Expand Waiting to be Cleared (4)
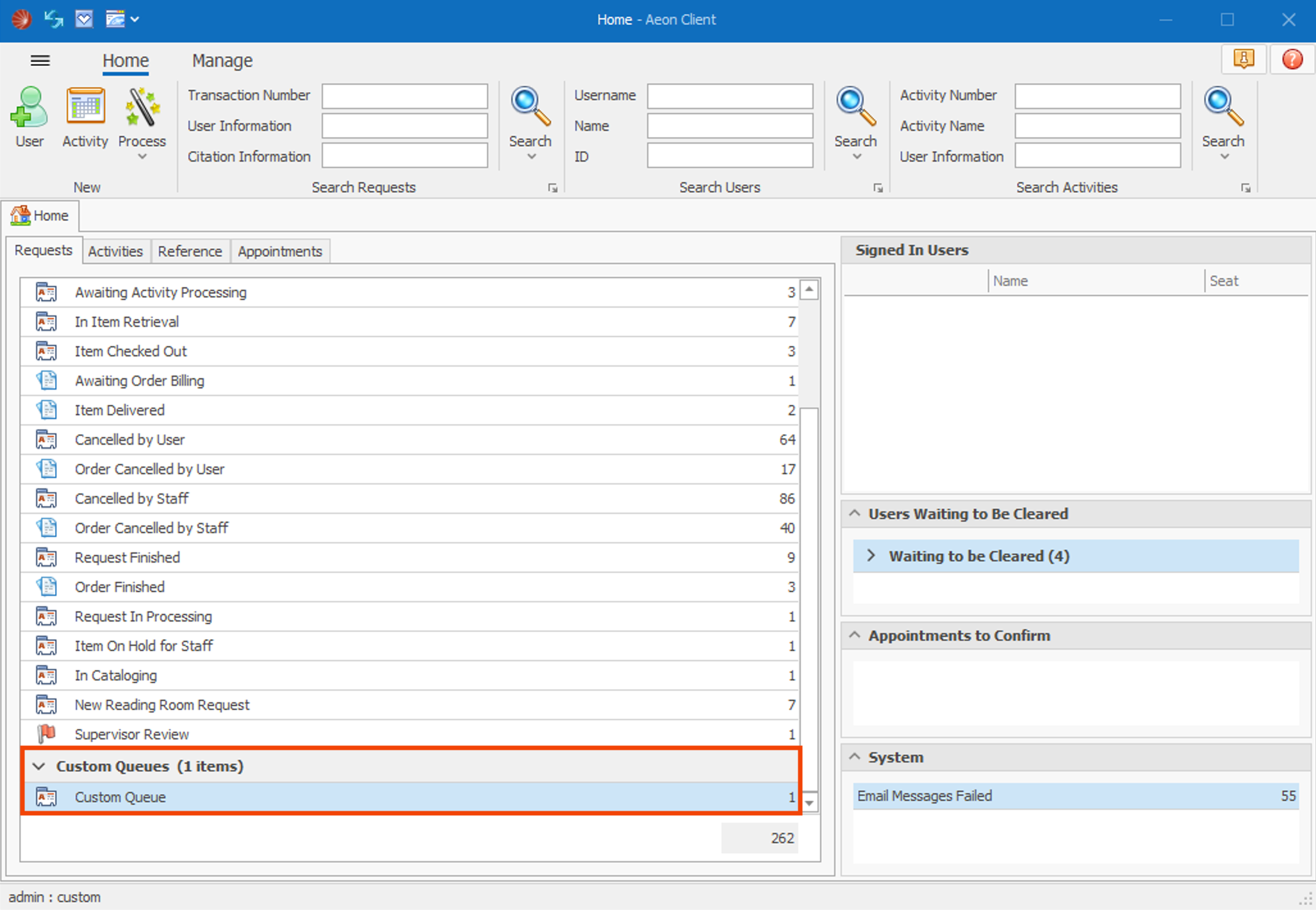 872,556
